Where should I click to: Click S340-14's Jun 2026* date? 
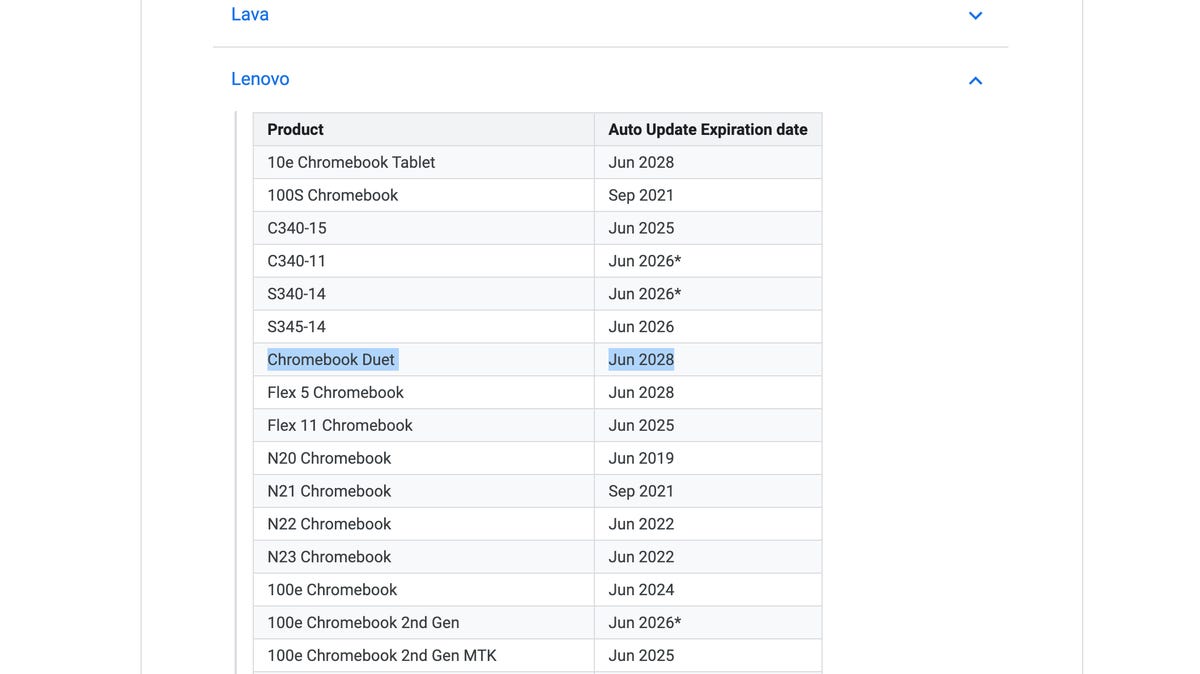(x=645, y=294)
